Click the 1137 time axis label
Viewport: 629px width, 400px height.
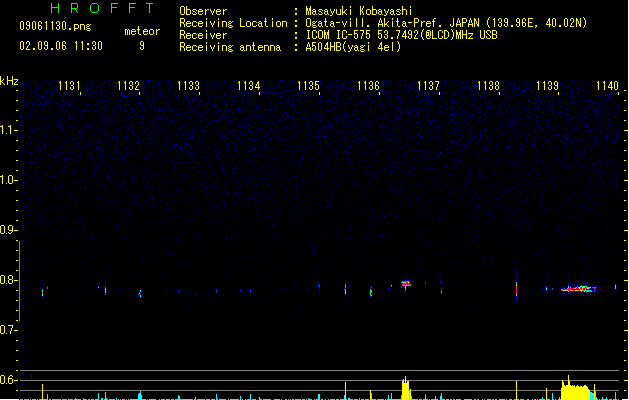(428, 86)
